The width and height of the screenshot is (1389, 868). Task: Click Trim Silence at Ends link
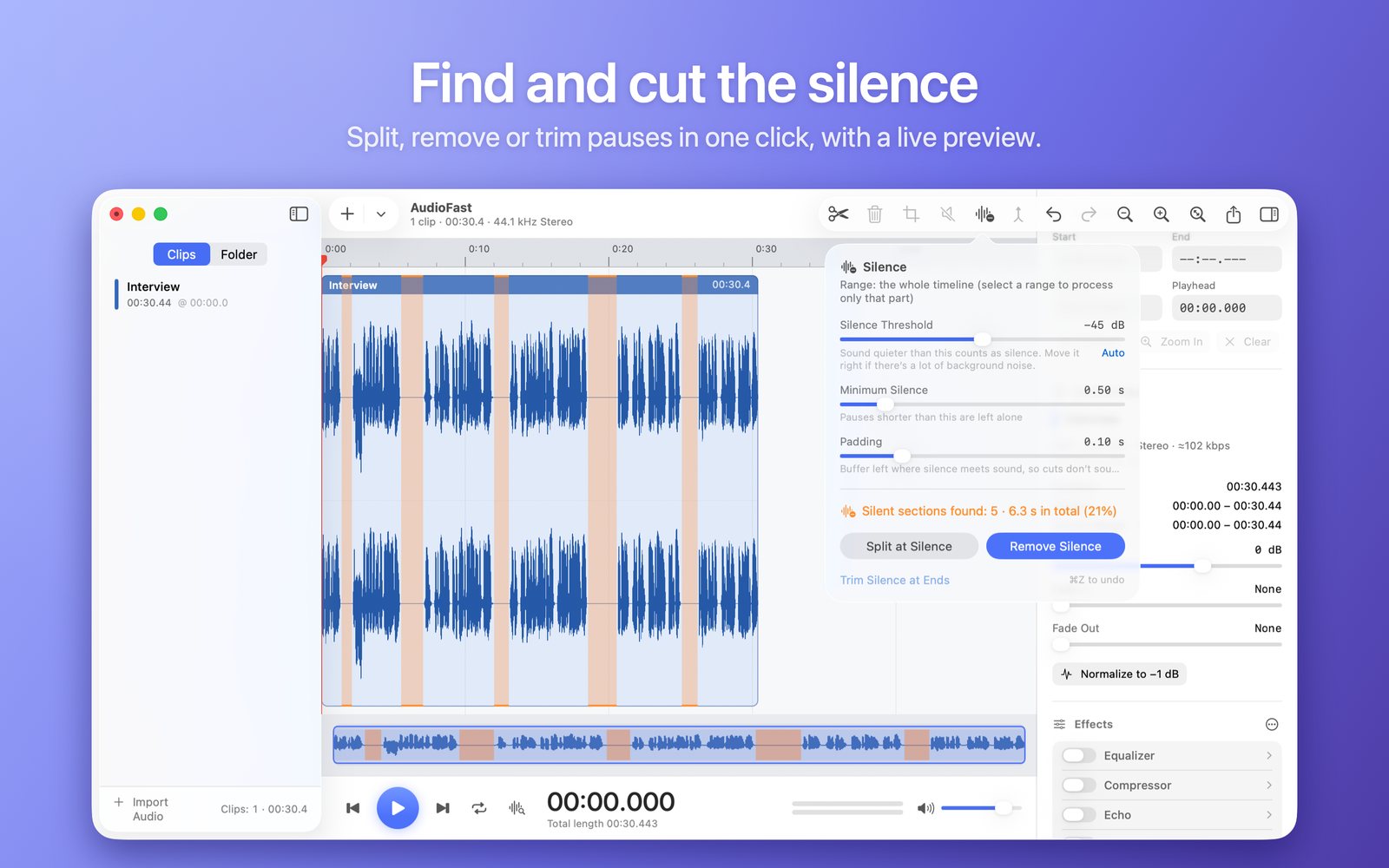(x=894, y=580)
